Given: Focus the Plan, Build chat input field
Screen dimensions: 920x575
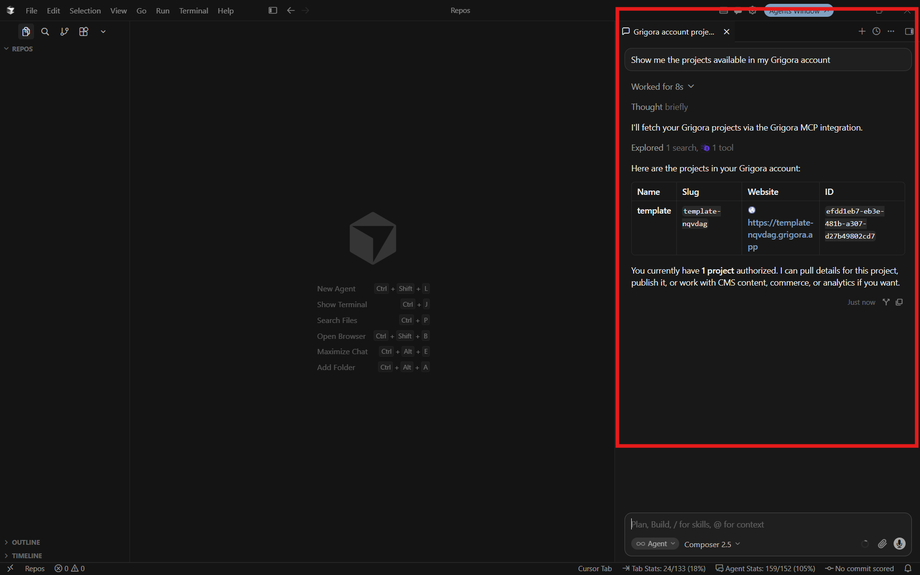Looking at the screenshot, I should click(767, 525).
